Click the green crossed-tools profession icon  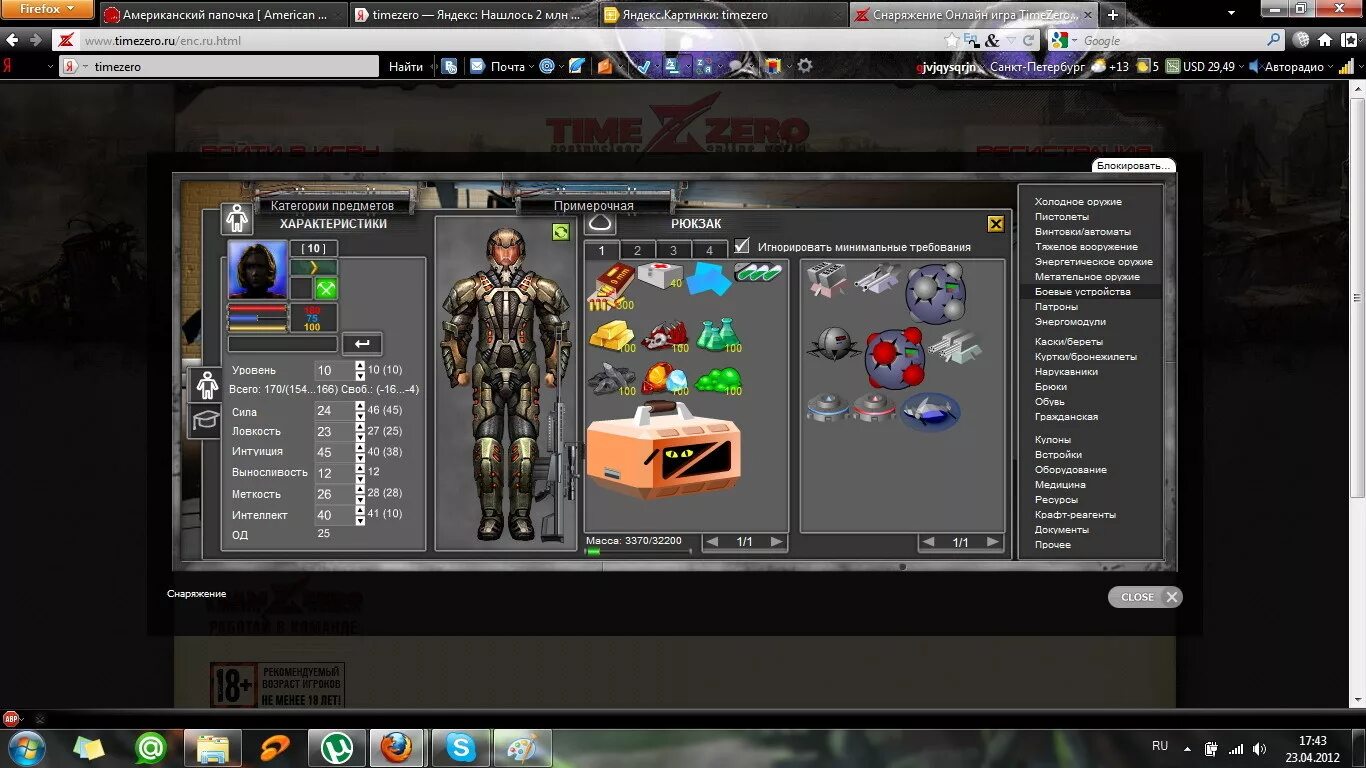[326, 289]
